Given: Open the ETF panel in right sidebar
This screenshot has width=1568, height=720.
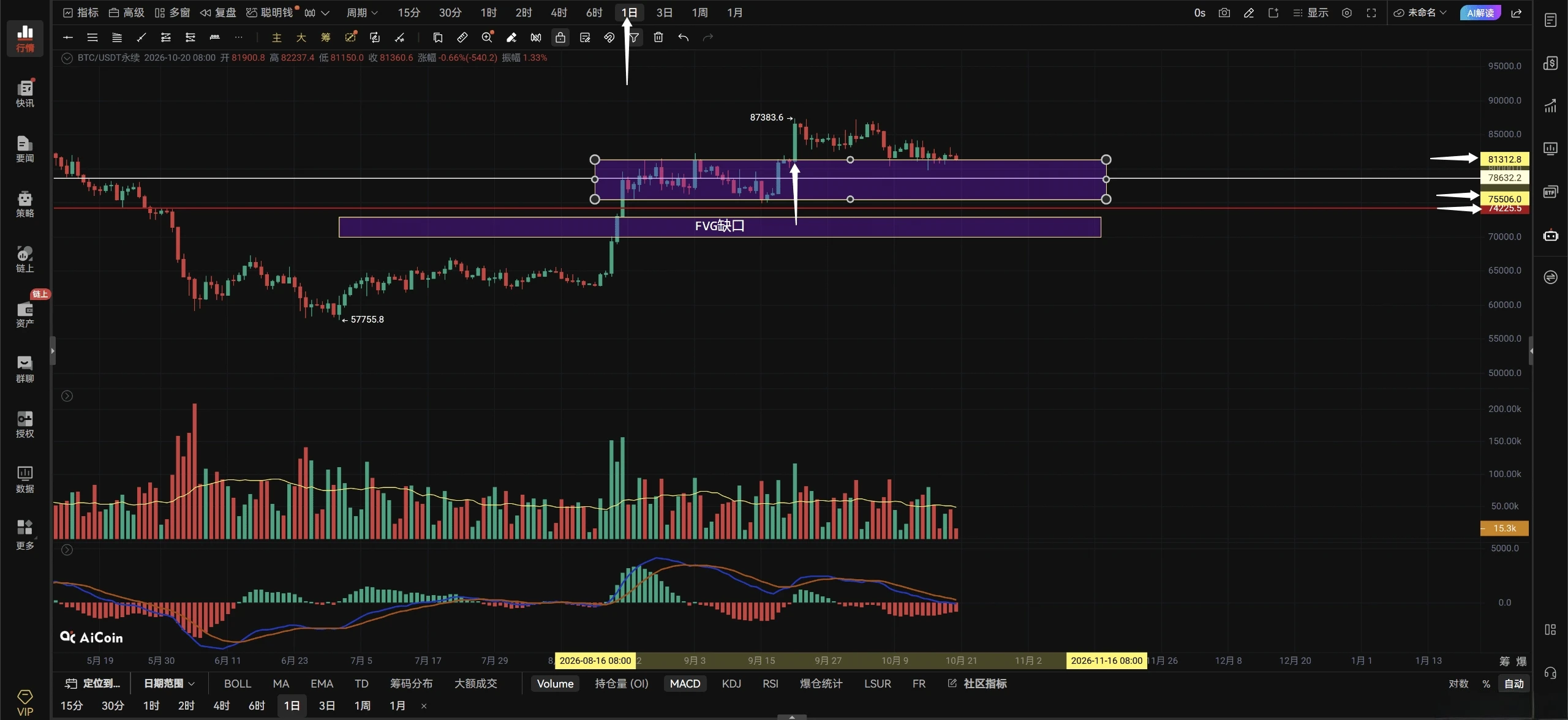Looking at the screenshot, I should click(1550, 192).
